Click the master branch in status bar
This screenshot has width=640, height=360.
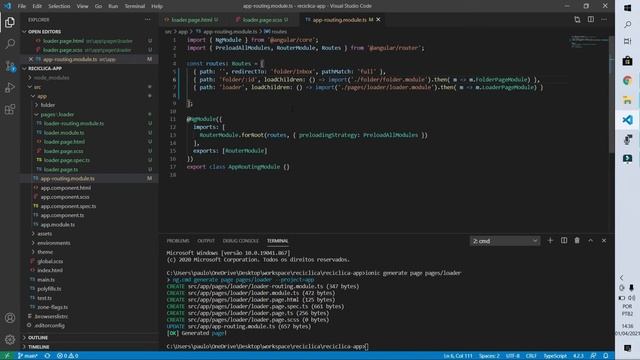tap(28, 356)
